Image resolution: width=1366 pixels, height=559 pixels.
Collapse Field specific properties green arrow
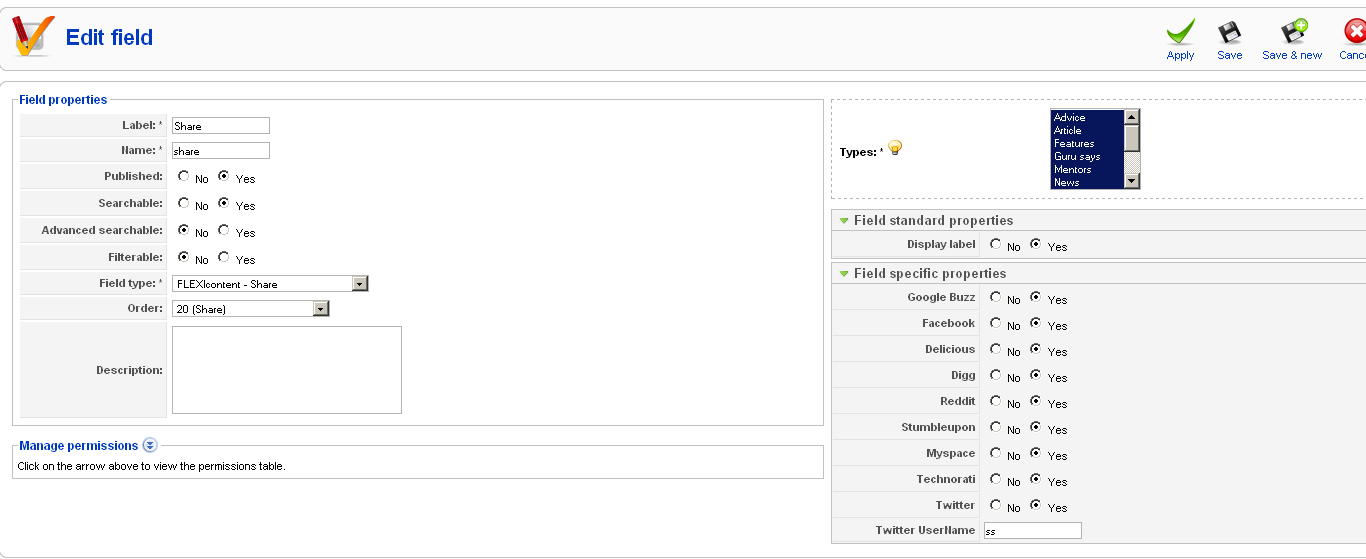(x=844, y=274)
